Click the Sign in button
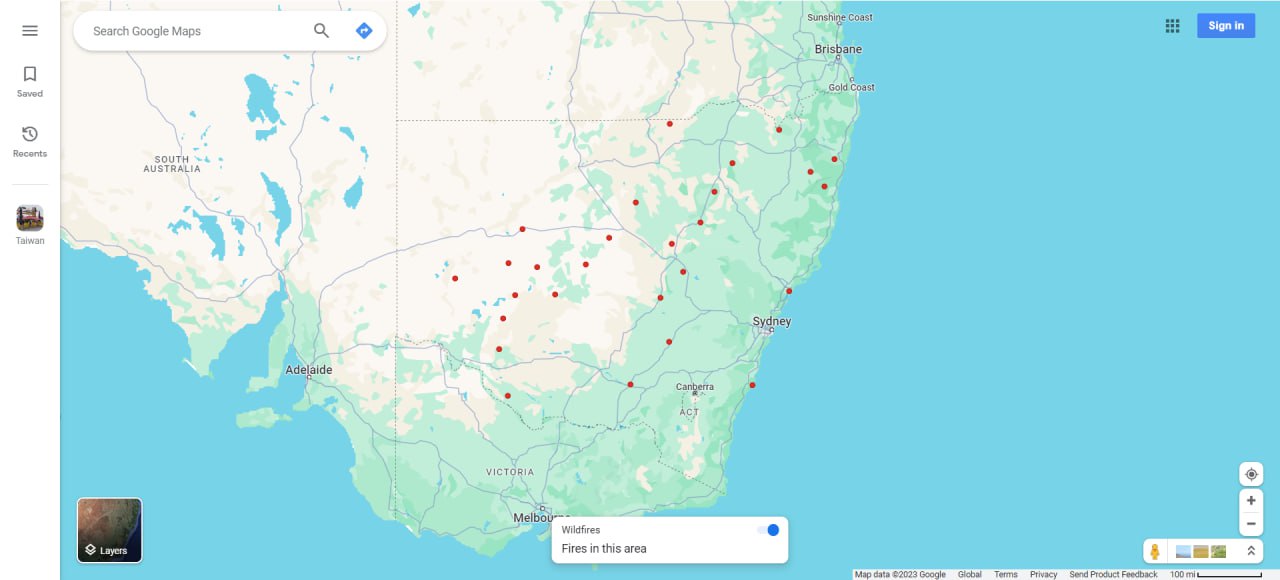The image size is (1280, 580). (1225, 26)
